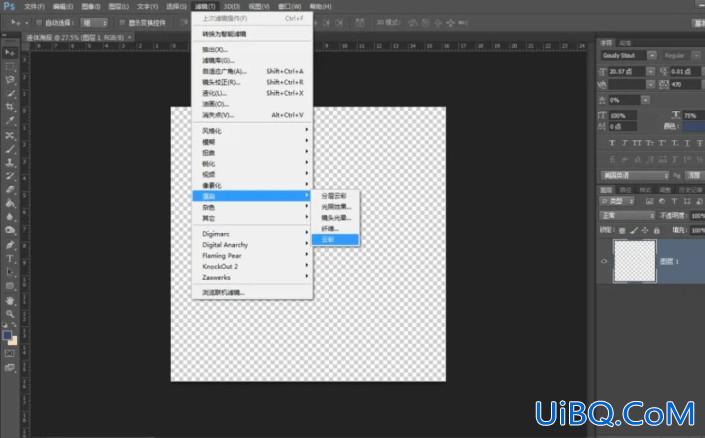Select the Eyedropper tool
The image size is (705, 438).
click(9, 121)
